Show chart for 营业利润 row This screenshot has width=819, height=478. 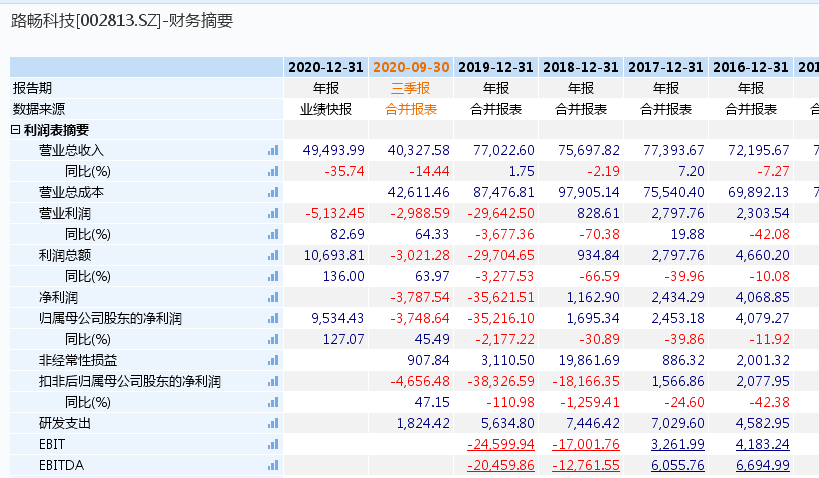click(273, 213)
